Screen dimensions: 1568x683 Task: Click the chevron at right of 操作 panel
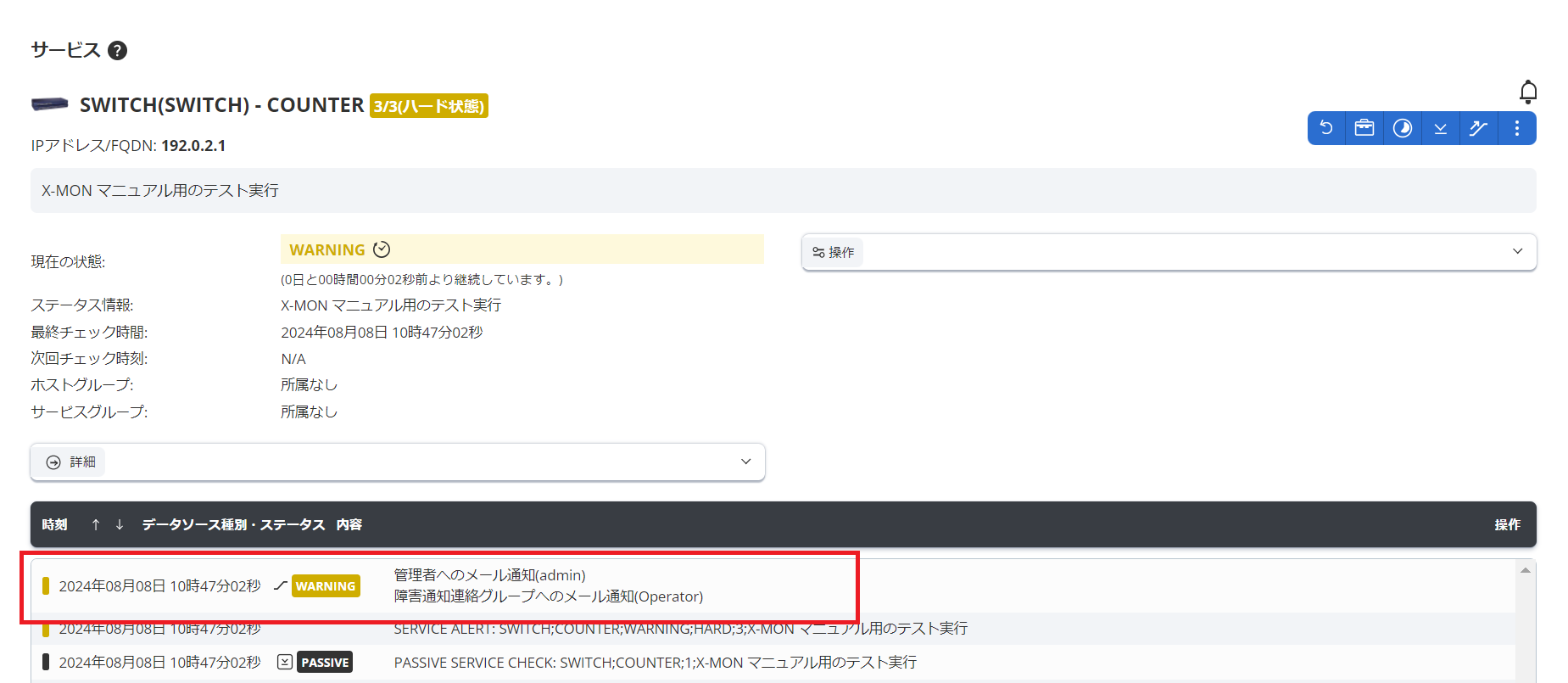1517,252
